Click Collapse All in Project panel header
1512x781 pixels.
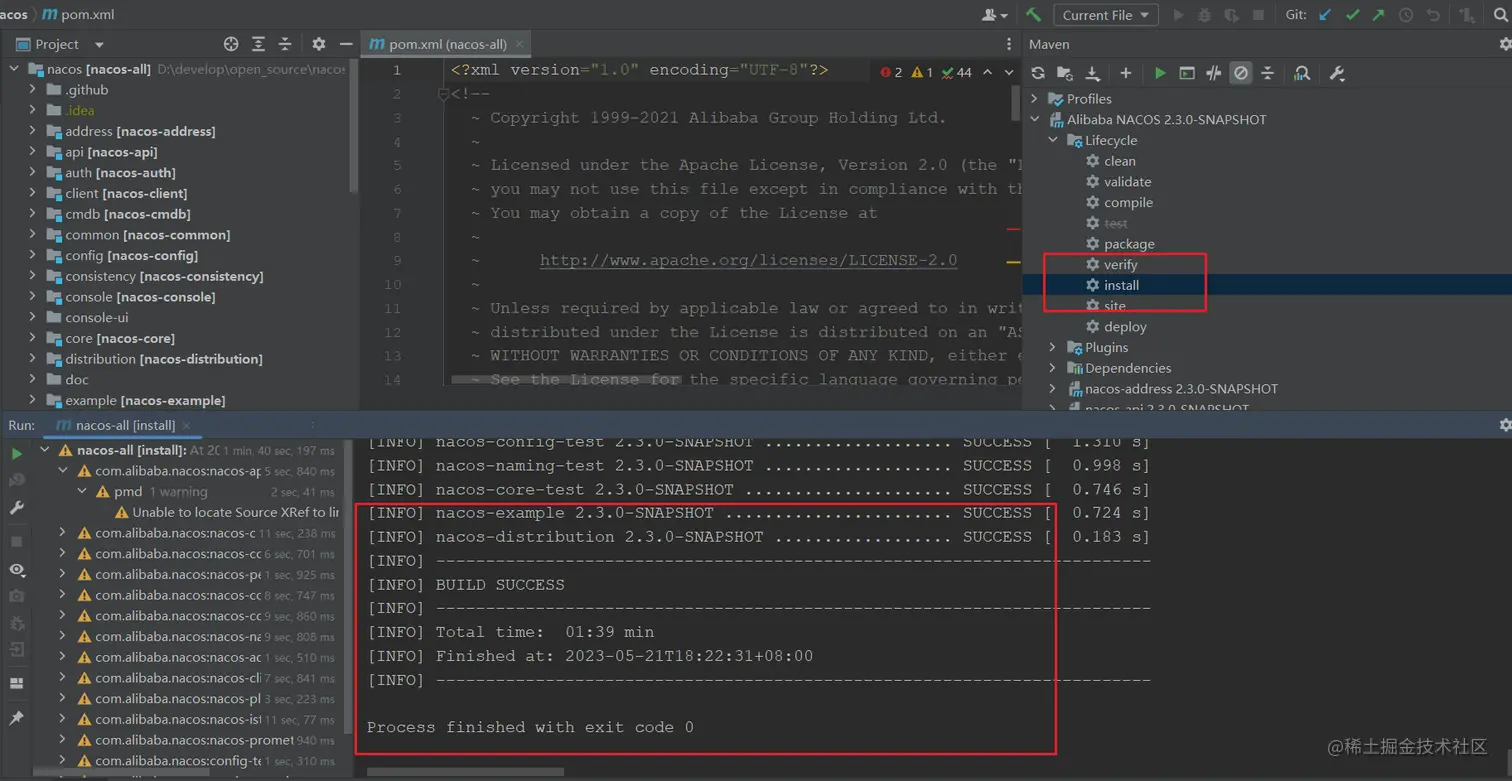(285, 44)
